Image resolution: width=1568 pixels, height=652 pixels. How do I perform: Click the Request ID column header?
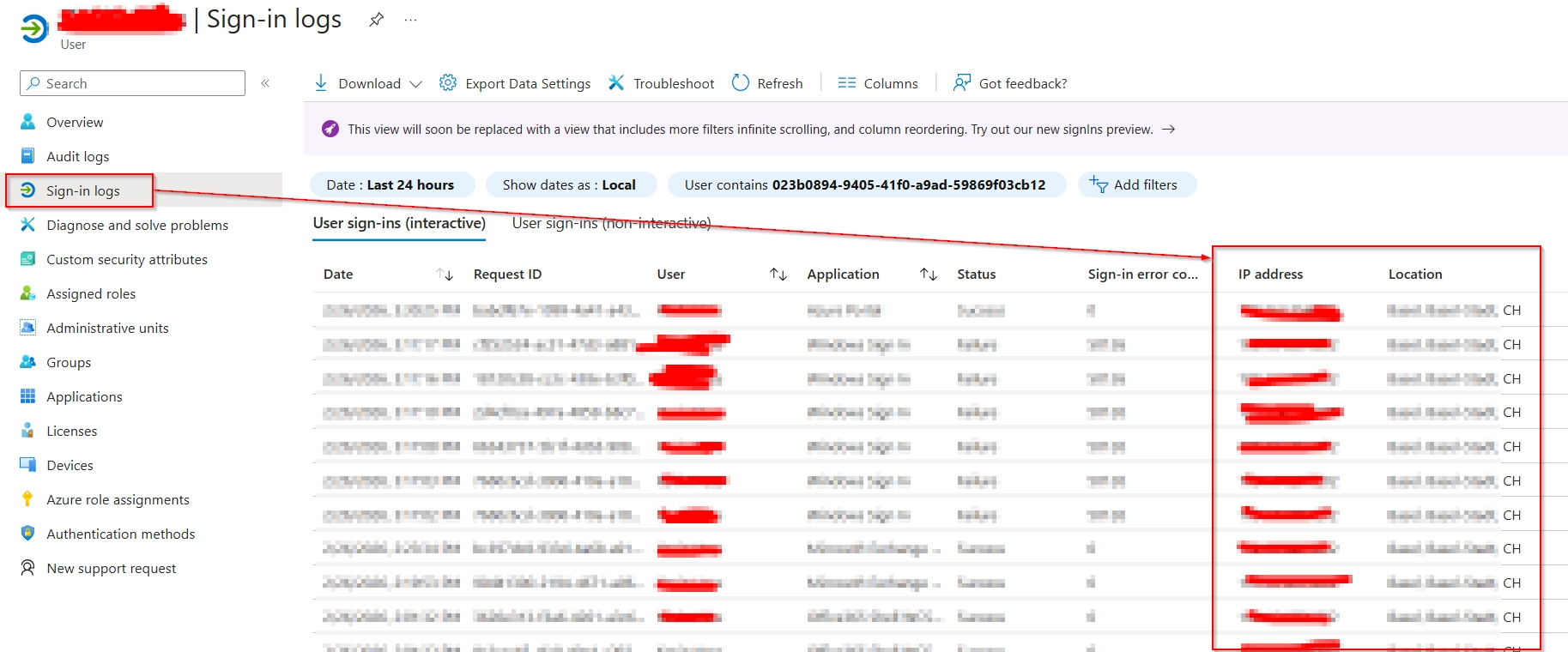pyautogui.click(x=507, y=275)
